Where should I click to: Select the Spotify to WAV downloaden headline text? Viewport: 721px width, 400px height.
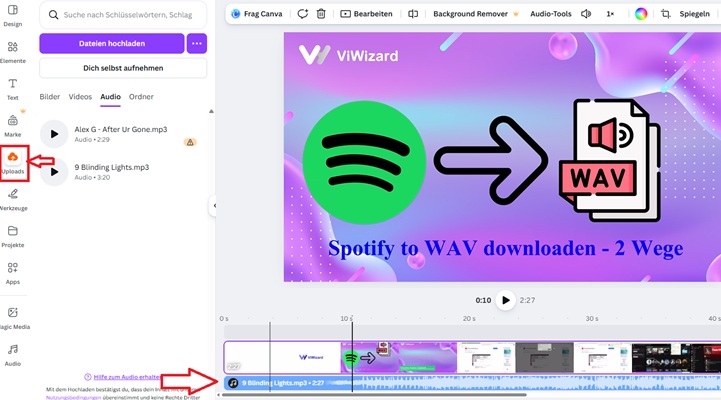tap(505, 249)
